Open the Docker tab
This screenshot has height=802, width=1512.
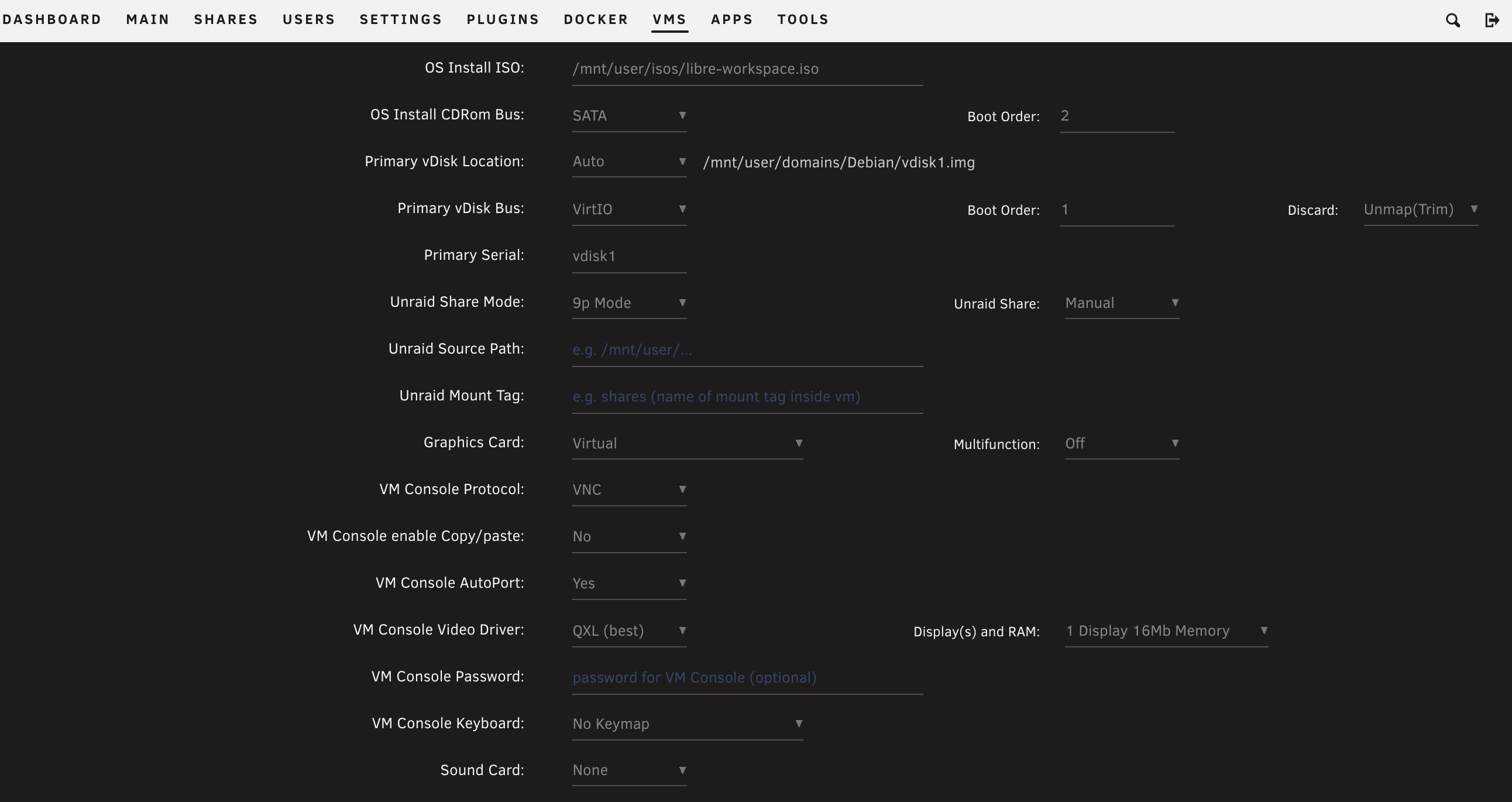coord(596,19)
